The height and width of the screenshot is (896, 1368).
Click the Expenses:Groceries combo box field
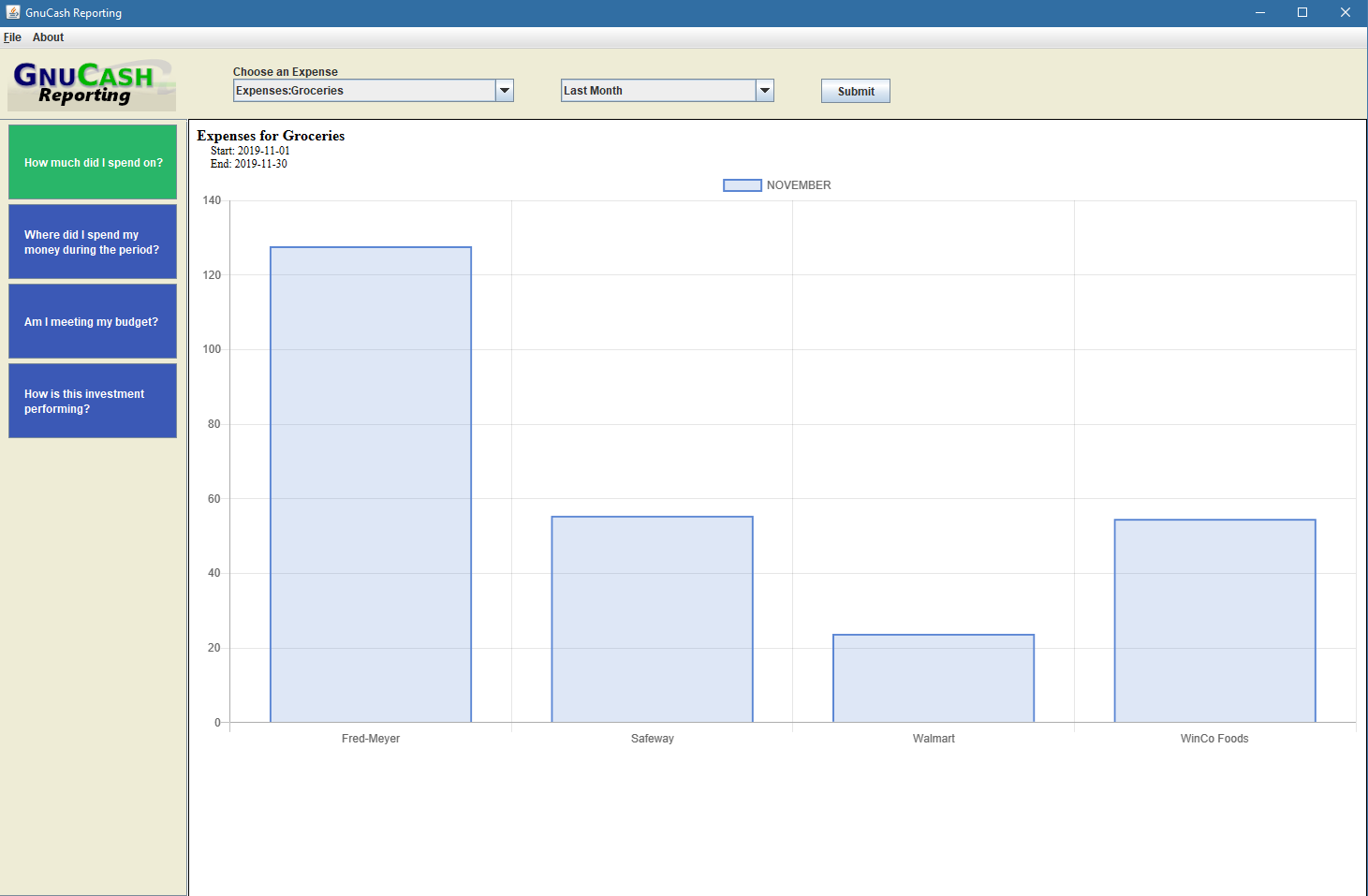tap(364, 91)
